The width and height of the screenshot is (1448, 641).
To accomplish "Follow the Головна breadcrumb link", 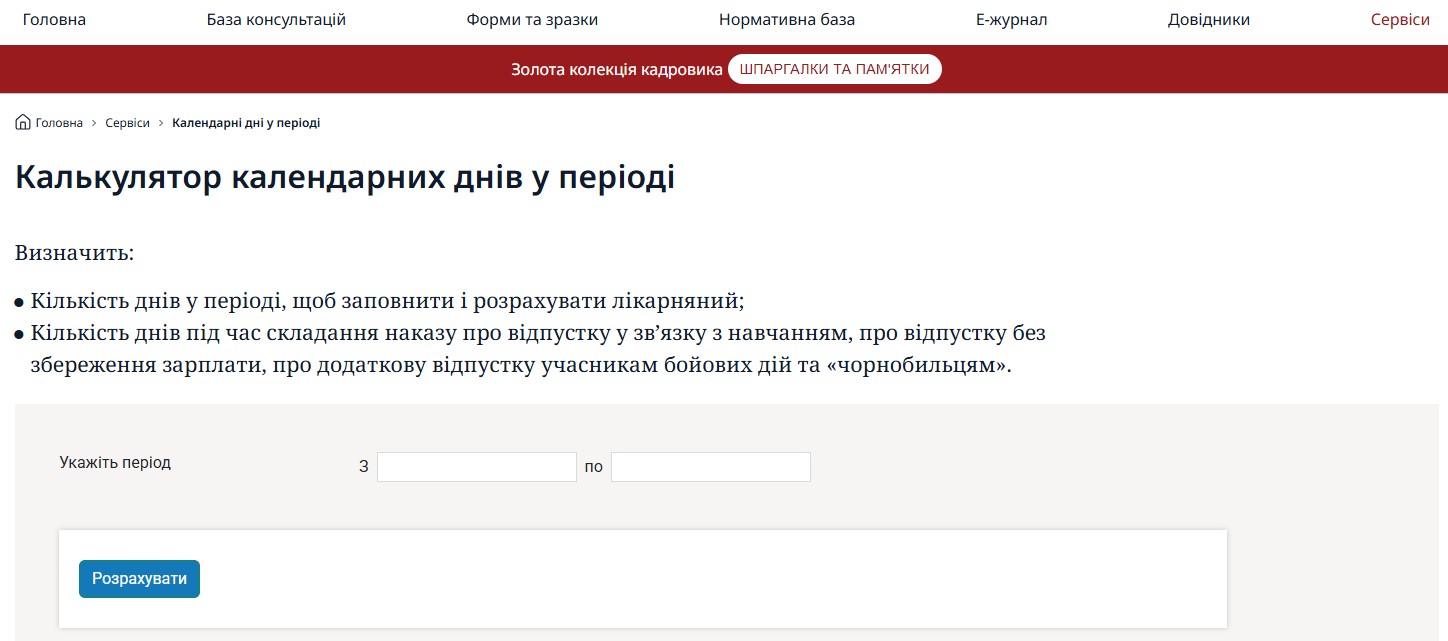I will click(x=59, y=123).
